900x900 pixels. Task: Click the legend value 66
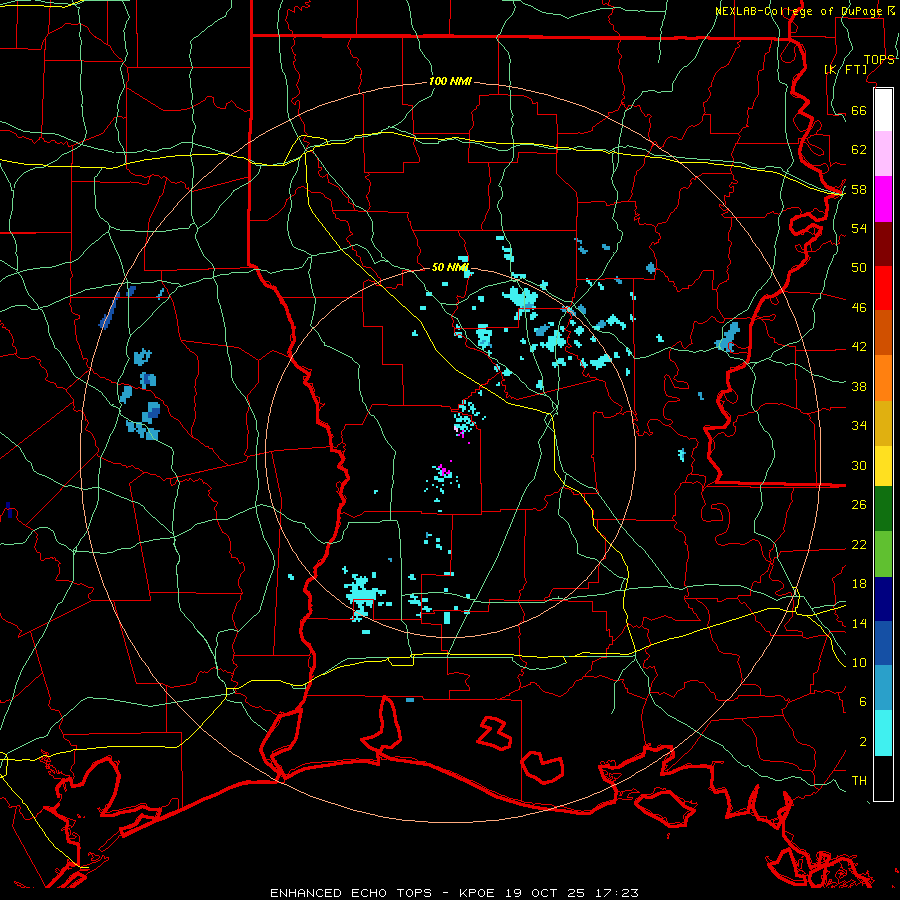pyautogui.click(x=859, y=111)
